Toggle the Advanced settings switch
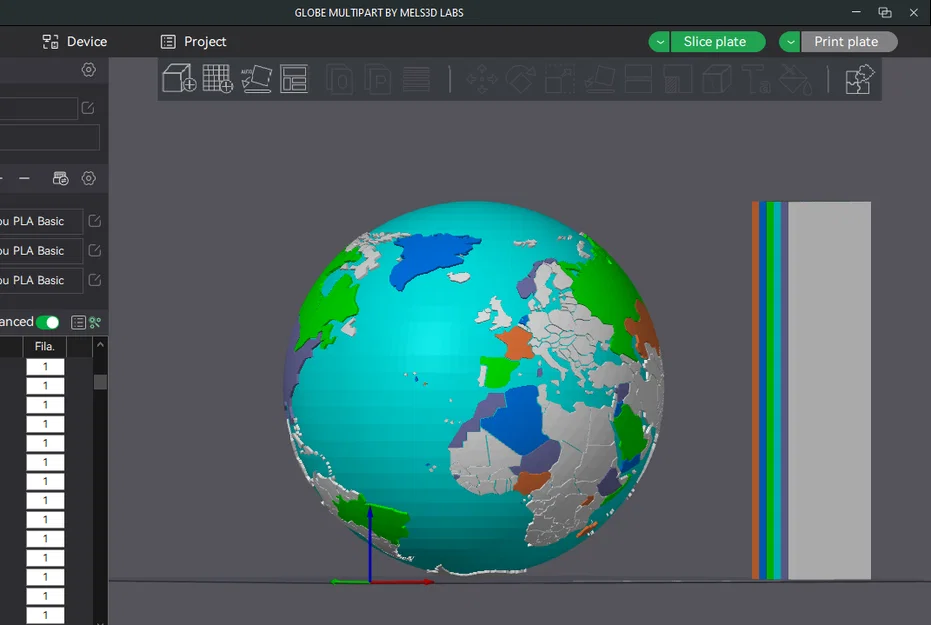Image resolution: width=931 pixels, height=625 pixels. click(48, 322)
